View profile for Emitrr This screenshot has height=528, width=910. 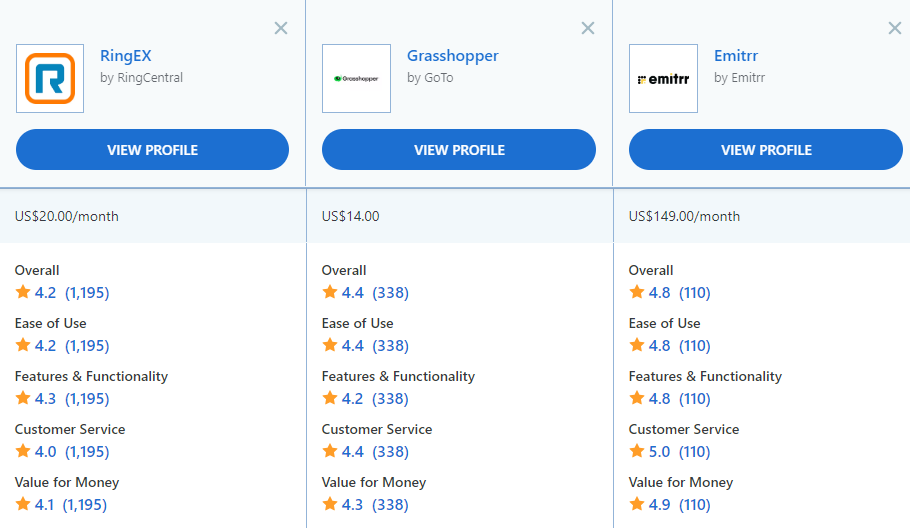point(766,150)
